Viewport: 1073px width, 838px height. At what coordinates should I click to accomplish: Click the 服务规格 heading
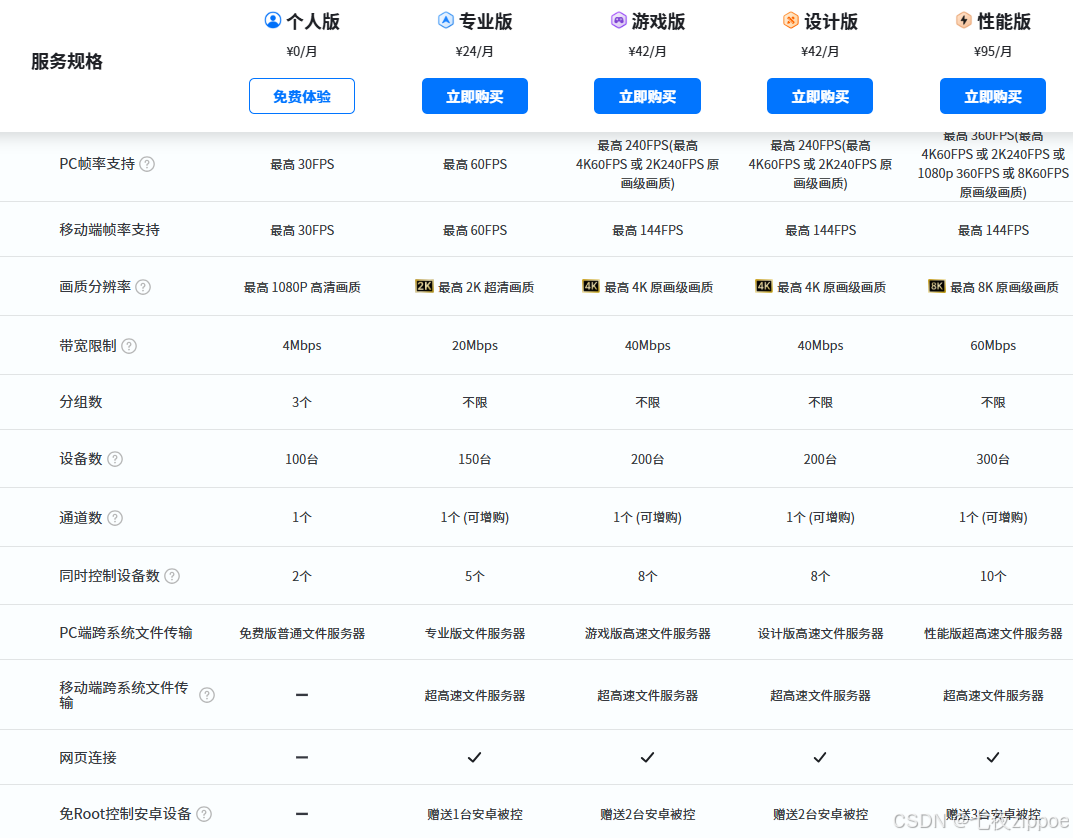pos(67,62)
